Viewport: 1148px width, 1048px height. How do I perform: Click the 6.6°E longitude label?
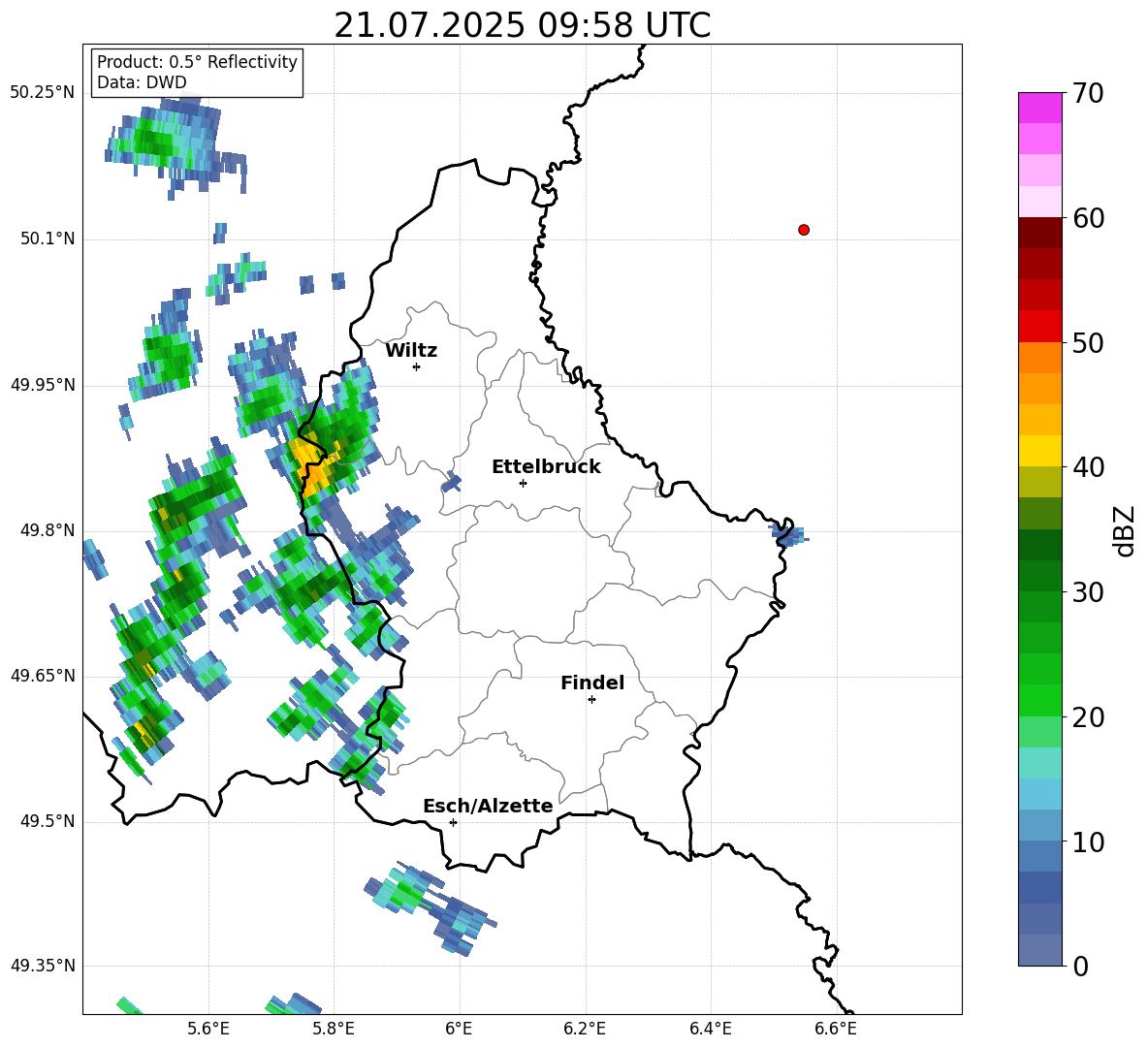point(836,1029)
